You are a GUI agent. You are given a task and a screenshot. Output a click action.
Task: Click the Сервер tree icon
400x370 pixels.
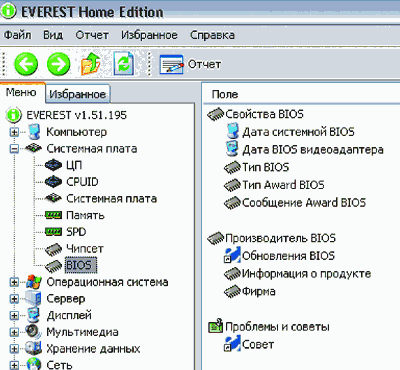click(x=33, y=298)
